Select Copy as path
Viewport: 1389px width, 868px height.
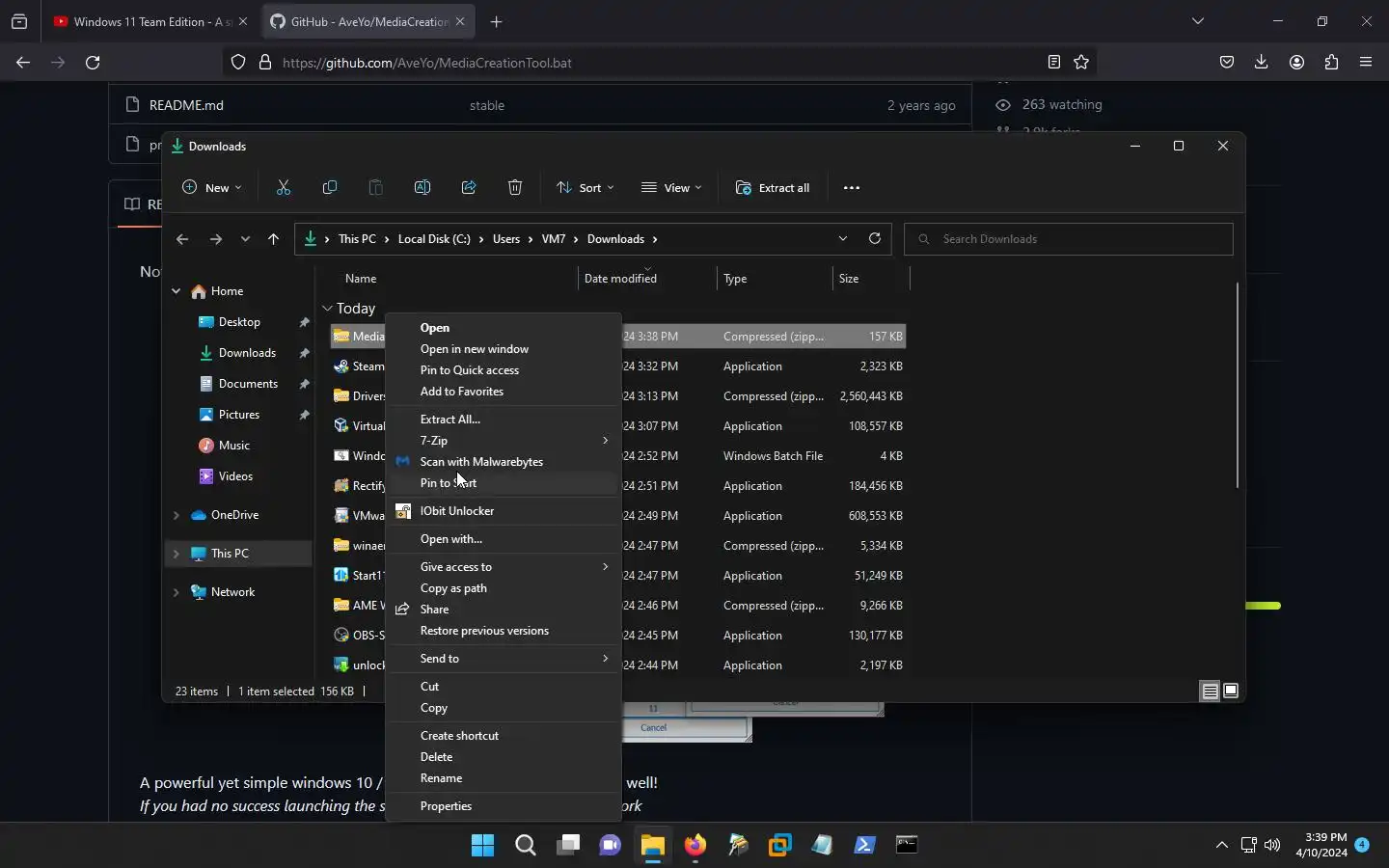tap(503, 588)
